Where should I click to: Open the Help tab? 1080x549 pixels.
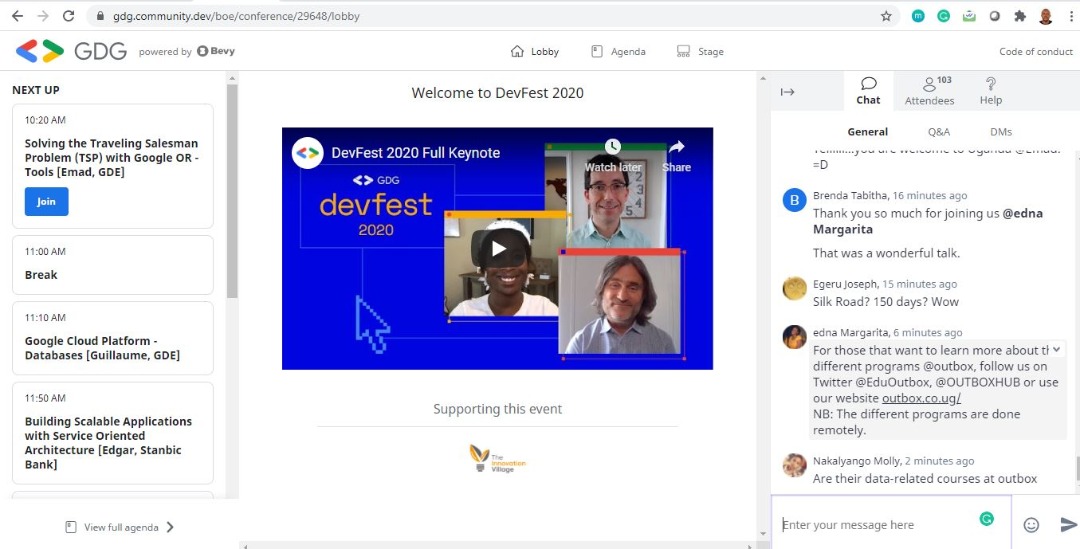click(x=990, y=91)
